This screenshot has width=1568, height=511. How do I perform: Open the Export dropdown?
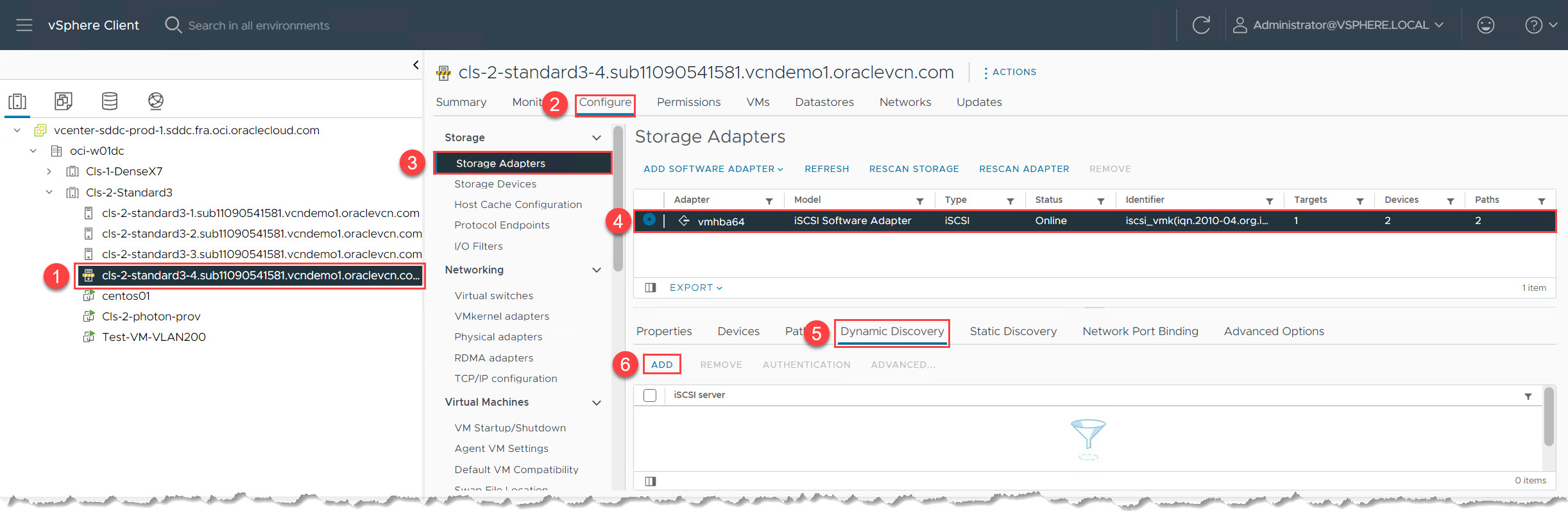tap(696, 288)
